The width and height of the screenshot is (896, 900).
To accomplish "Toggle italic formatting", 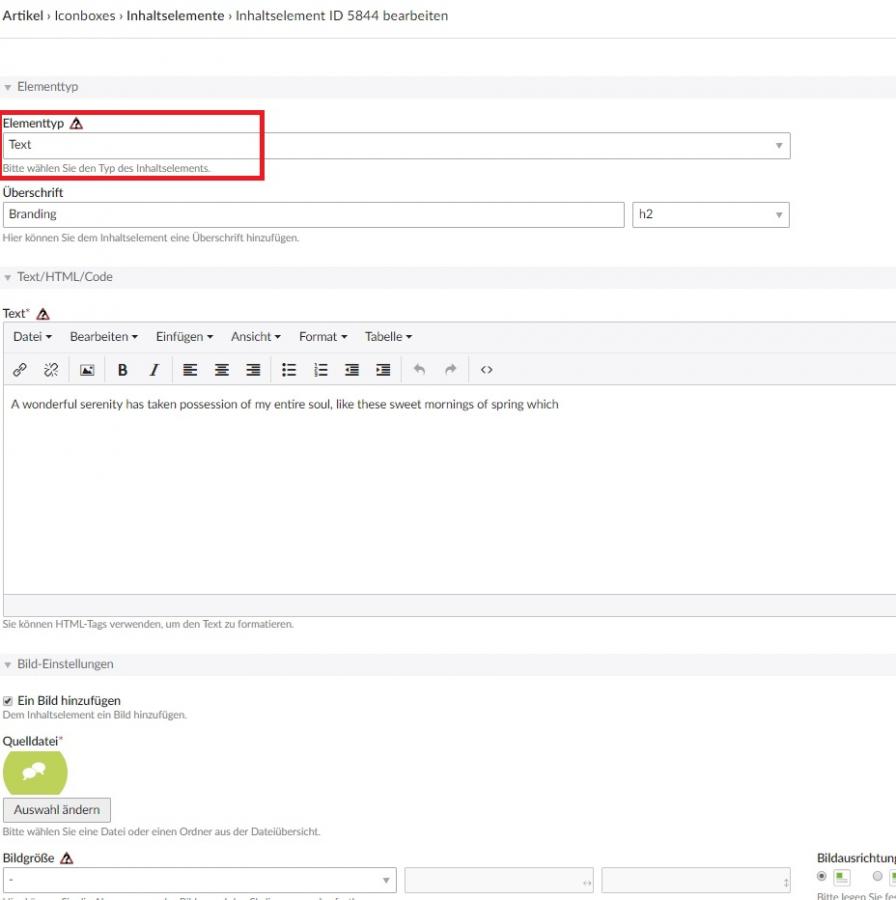I will [x=154, y=370].
